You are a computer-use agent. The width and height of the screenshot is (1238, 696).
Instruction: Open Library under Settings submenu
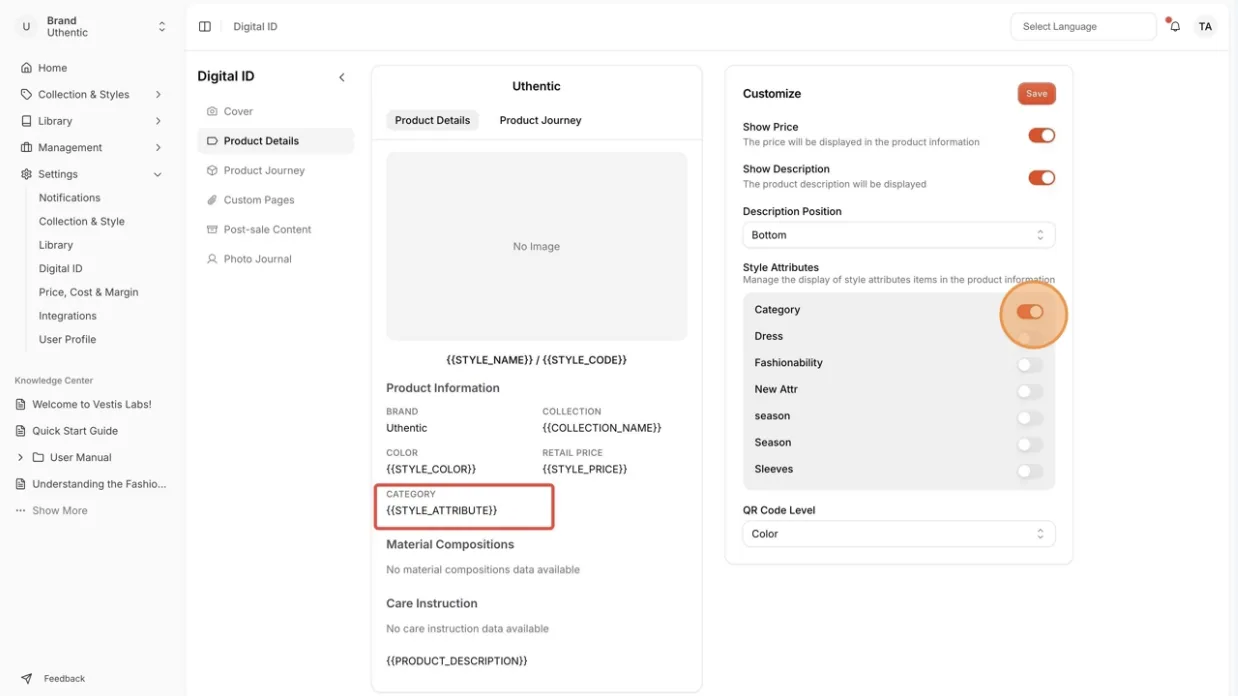point(56,245)
